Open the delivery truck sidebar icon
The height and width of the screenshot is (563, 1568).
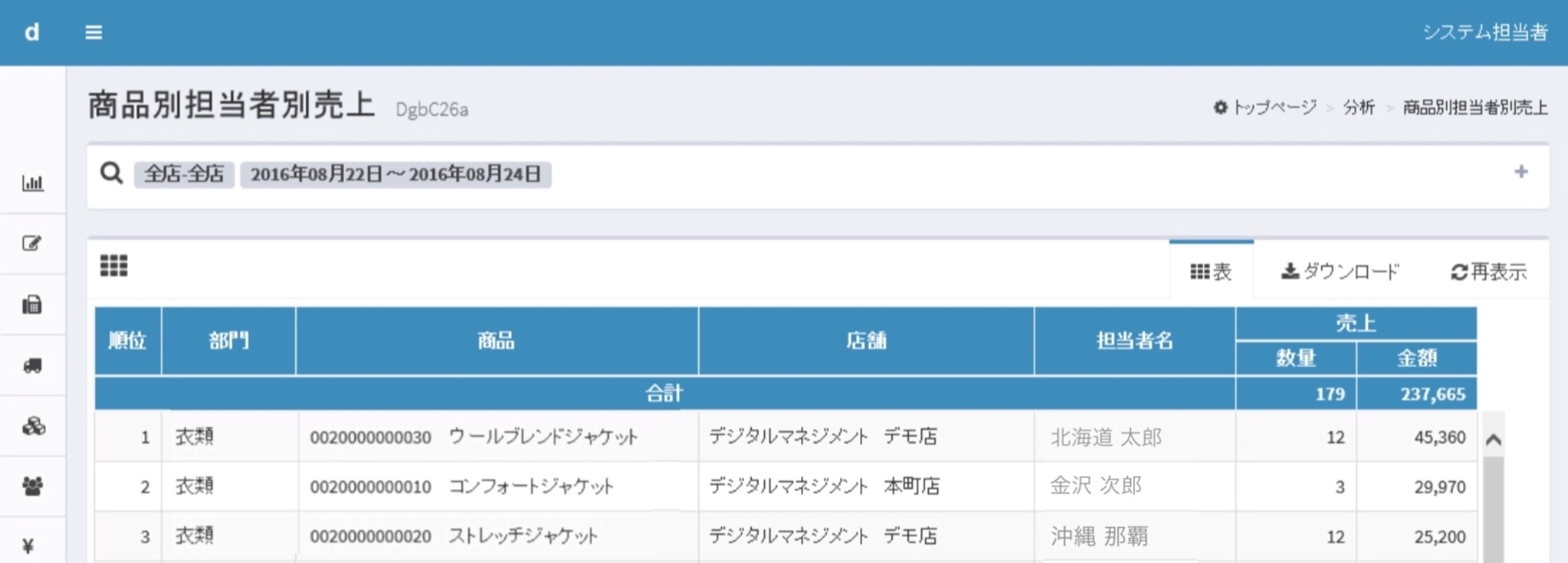[32, 365]
